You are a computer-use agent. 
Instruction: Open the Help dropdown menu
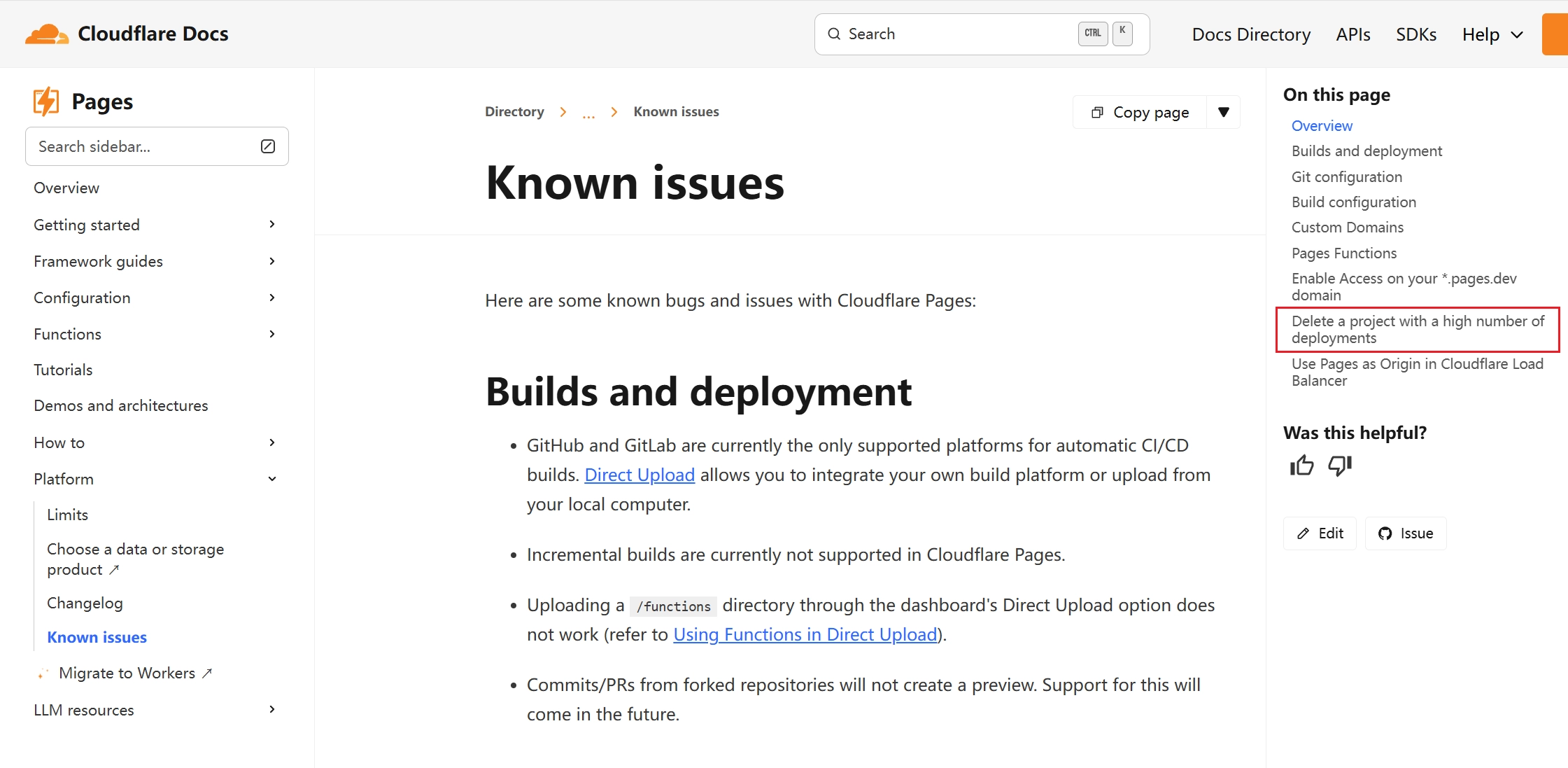pyautogui.click(x=1492, y=34)
